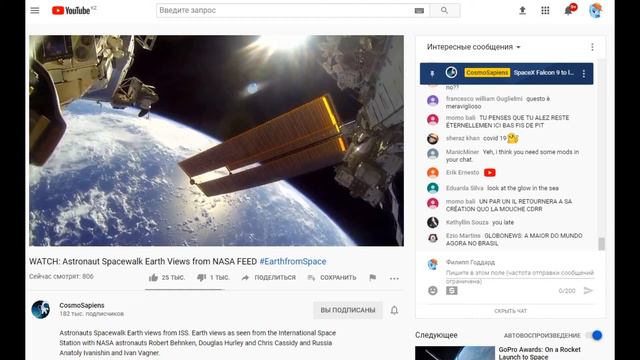Focus the chat message input field
Screen dimensions: 640x360
(520, 276)
